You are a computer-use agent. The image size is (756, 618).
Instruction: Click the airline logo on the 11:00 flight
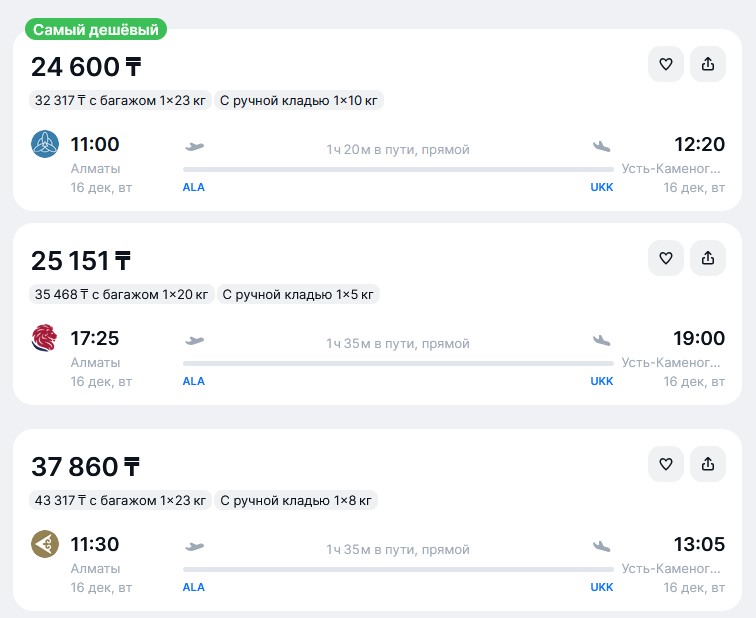coord(45,144)
